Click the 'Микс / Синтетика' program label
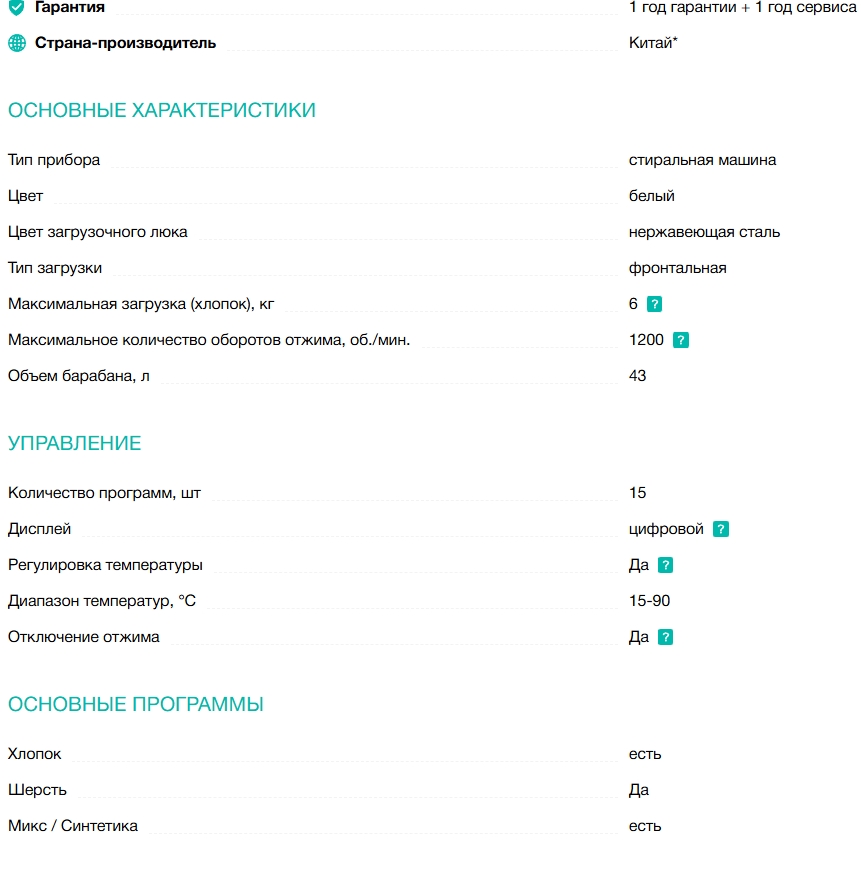The height and width of the screenshot is (871, 861). tap(73, 826)
